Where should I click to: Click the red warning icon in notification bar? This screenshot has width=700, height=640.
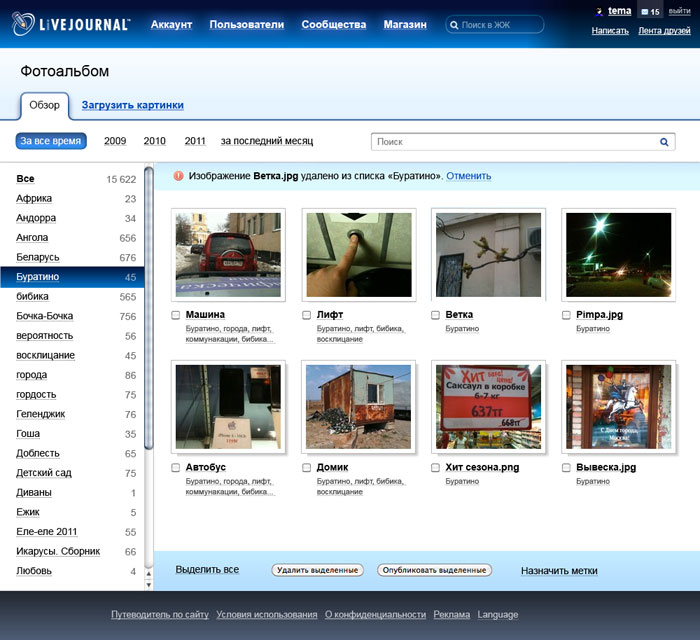click(x=178, y=176)
